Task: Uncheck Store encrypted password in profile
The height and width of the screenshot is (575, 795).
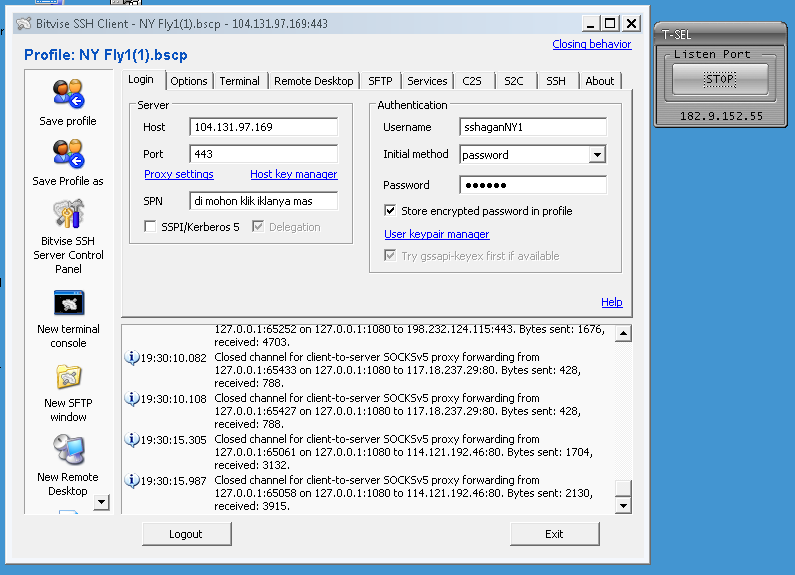Action: tap(390, 210)
